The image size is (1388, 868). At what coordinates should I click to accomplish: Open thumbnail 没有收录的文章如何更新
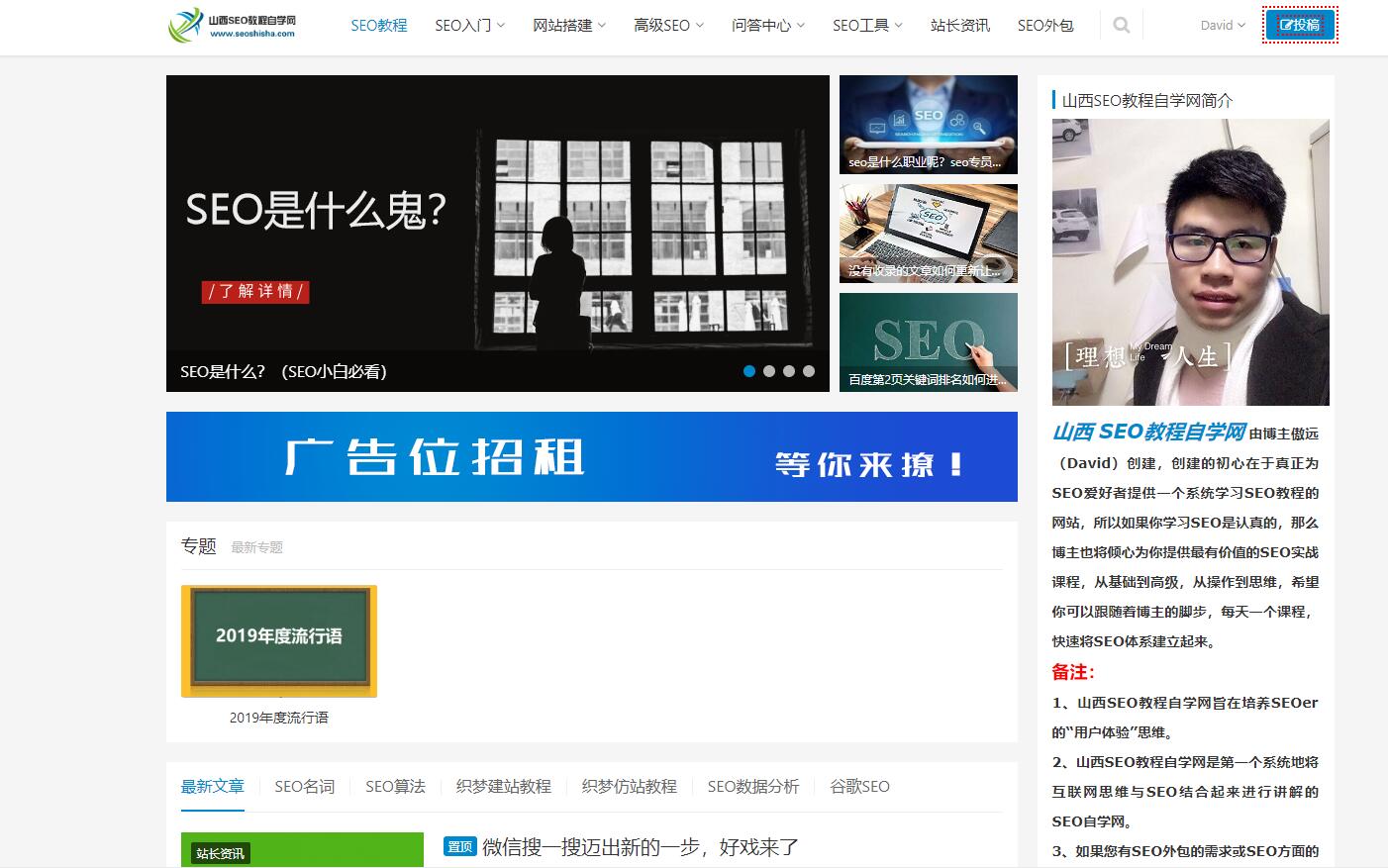click(x=929, y=234)
